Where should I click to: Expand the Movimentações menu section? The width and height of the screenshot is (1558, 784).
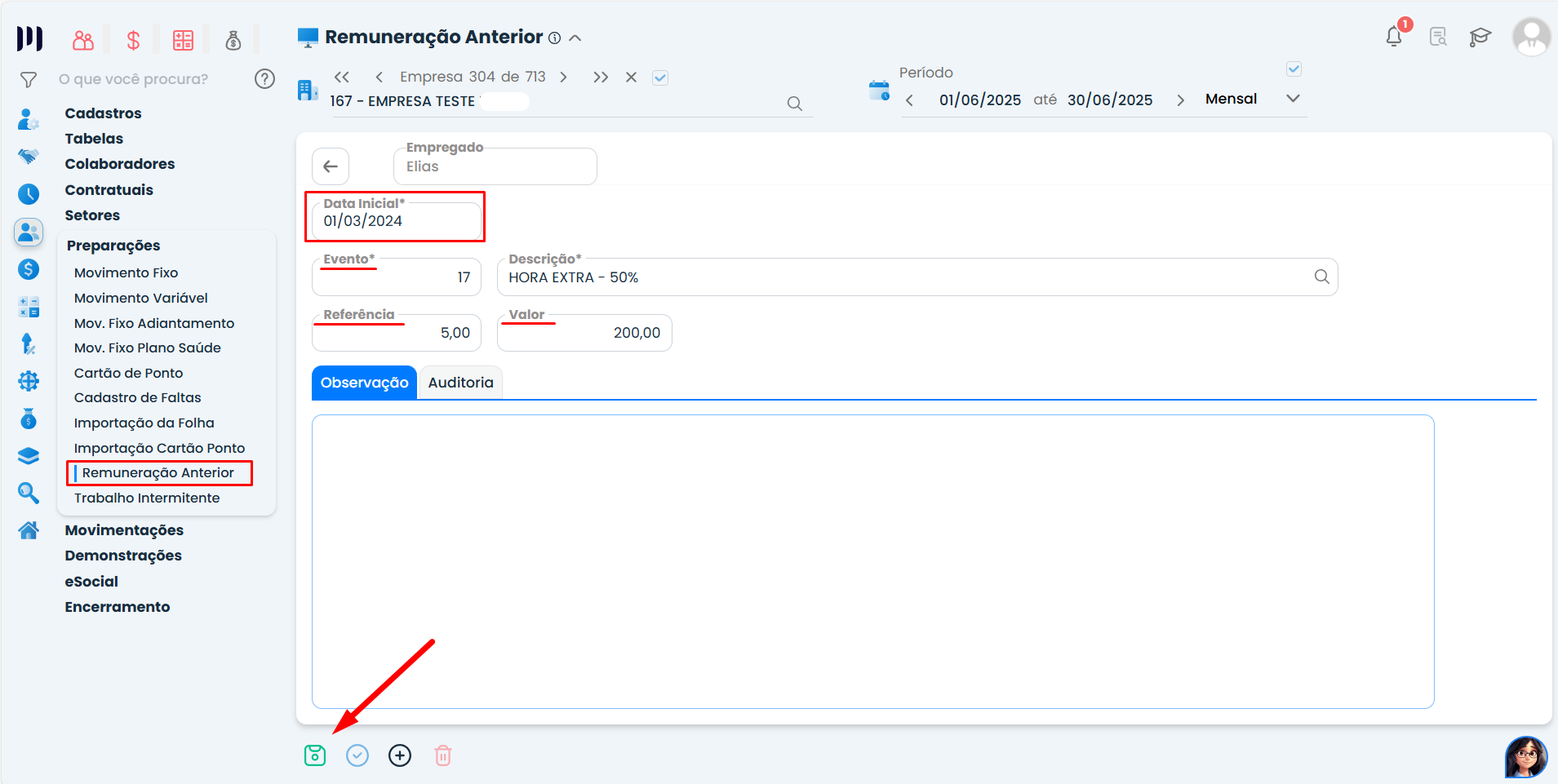tap(124, 530)
